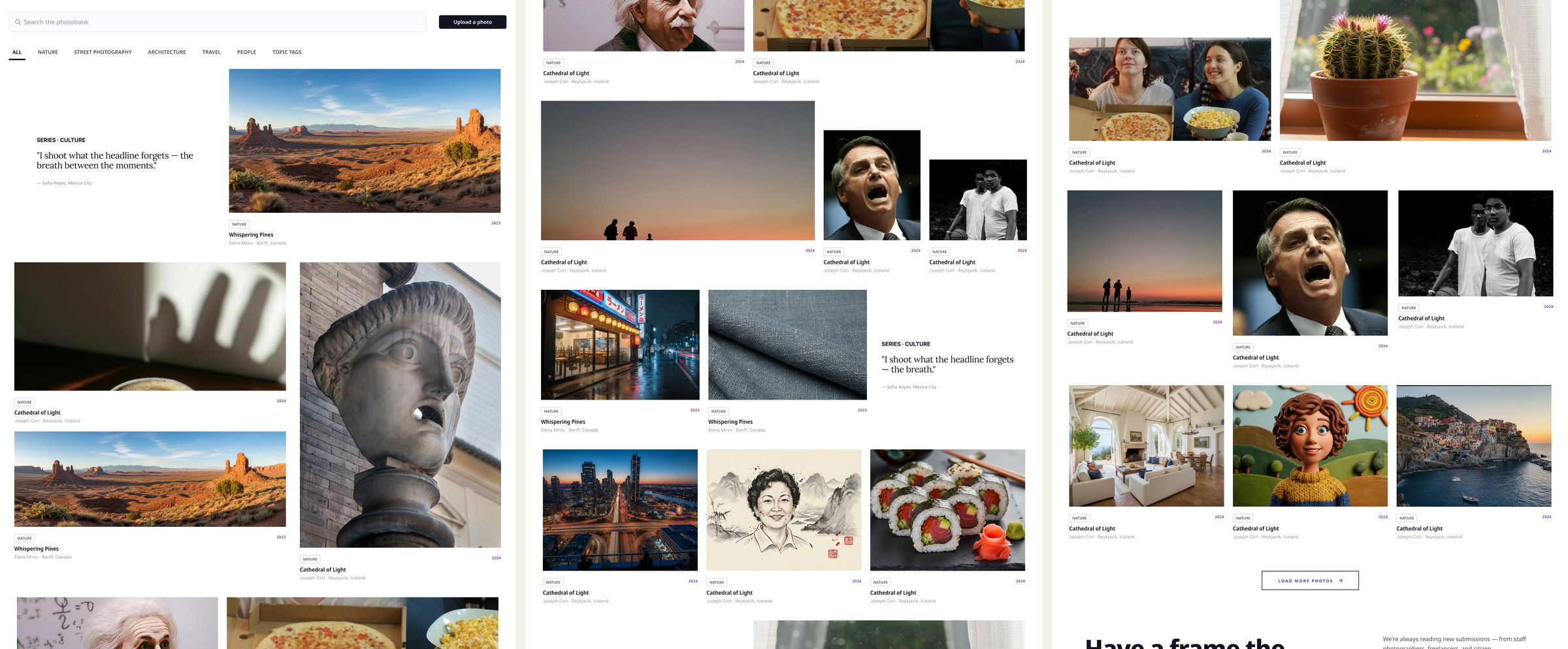Click 'Whispering Pines' title under ramen shop photo
Image resolution: width=1568 pixels, height=649 pixels.
coord(563,422)
